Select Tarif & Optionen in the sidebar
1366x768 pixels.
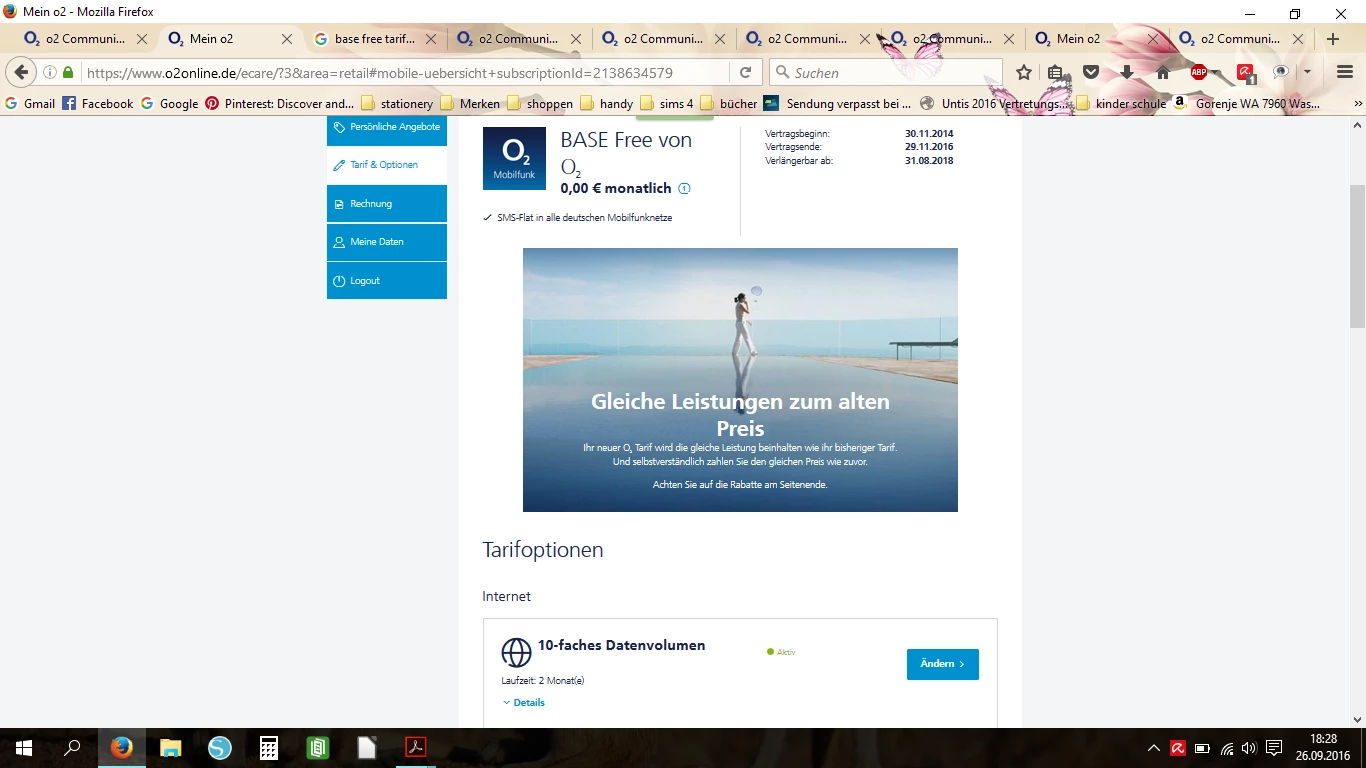pyautogui.click(x=387, y=165)
